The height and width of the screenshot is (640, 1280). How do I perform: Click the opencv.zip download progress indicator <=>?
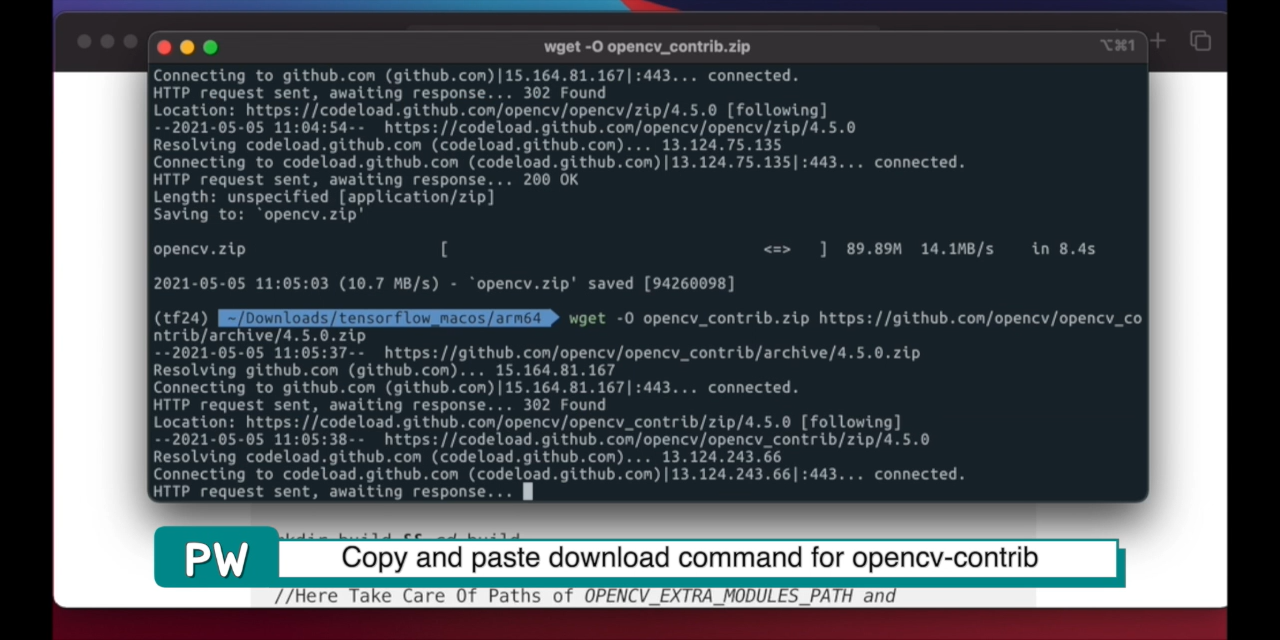[777, 249]
